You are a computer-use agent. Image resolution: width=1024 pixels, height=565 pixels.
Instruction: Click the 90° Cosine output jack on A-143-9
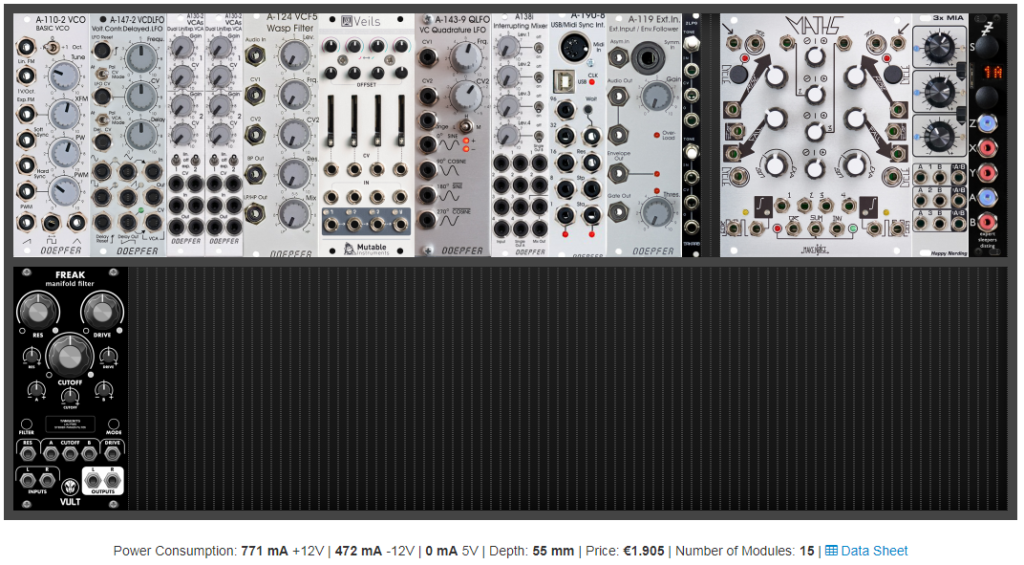pyautogui.click(x=428, y=170)
